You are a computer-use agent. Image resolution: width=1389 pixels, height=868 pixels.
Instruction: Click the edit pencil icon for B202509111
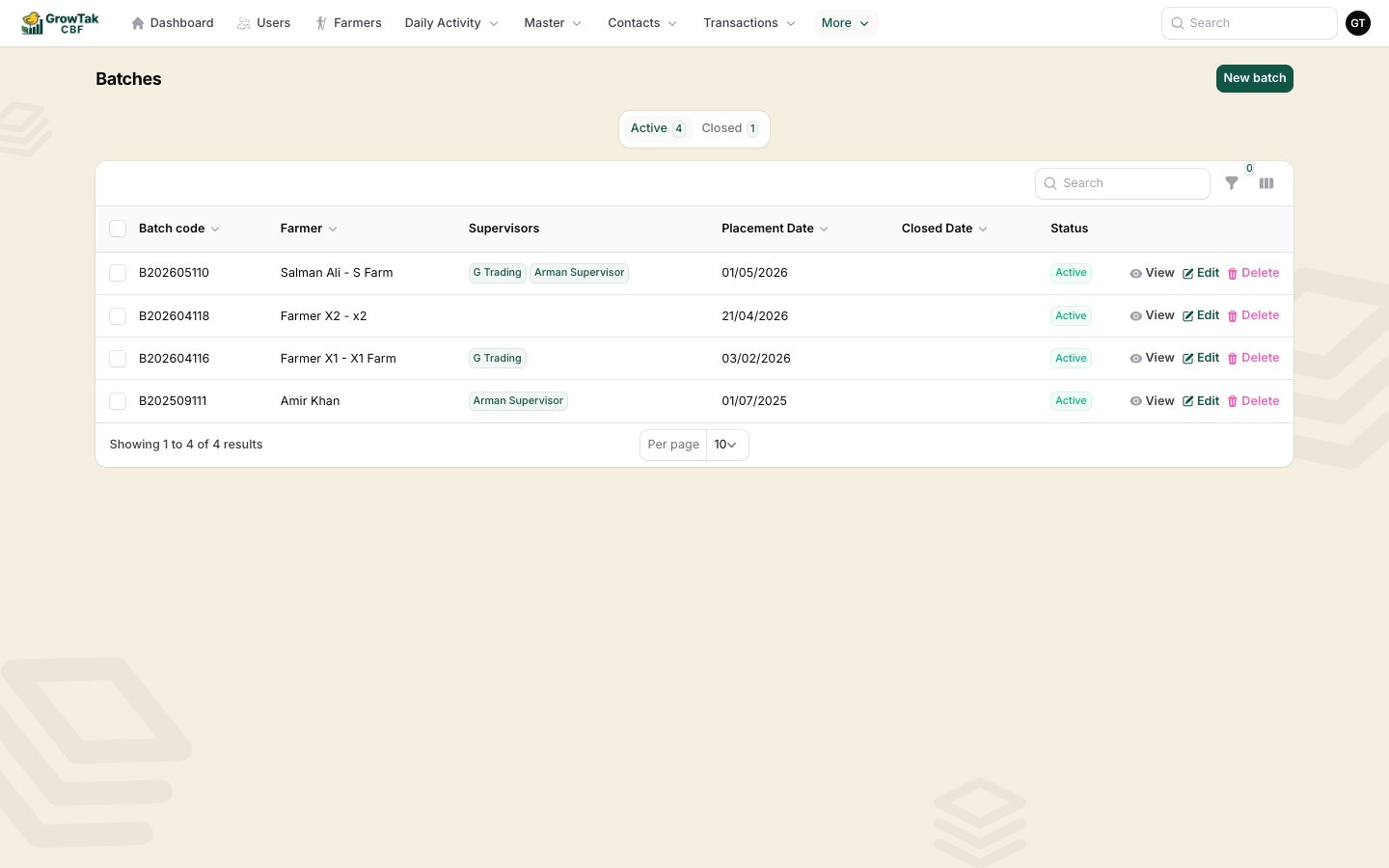[x=1188, y=401]
